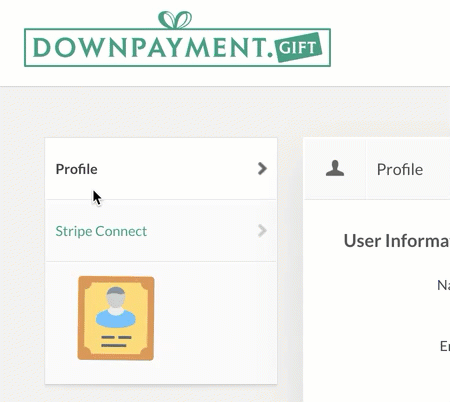Open the Stripe Connect link

tap(101, 231)
